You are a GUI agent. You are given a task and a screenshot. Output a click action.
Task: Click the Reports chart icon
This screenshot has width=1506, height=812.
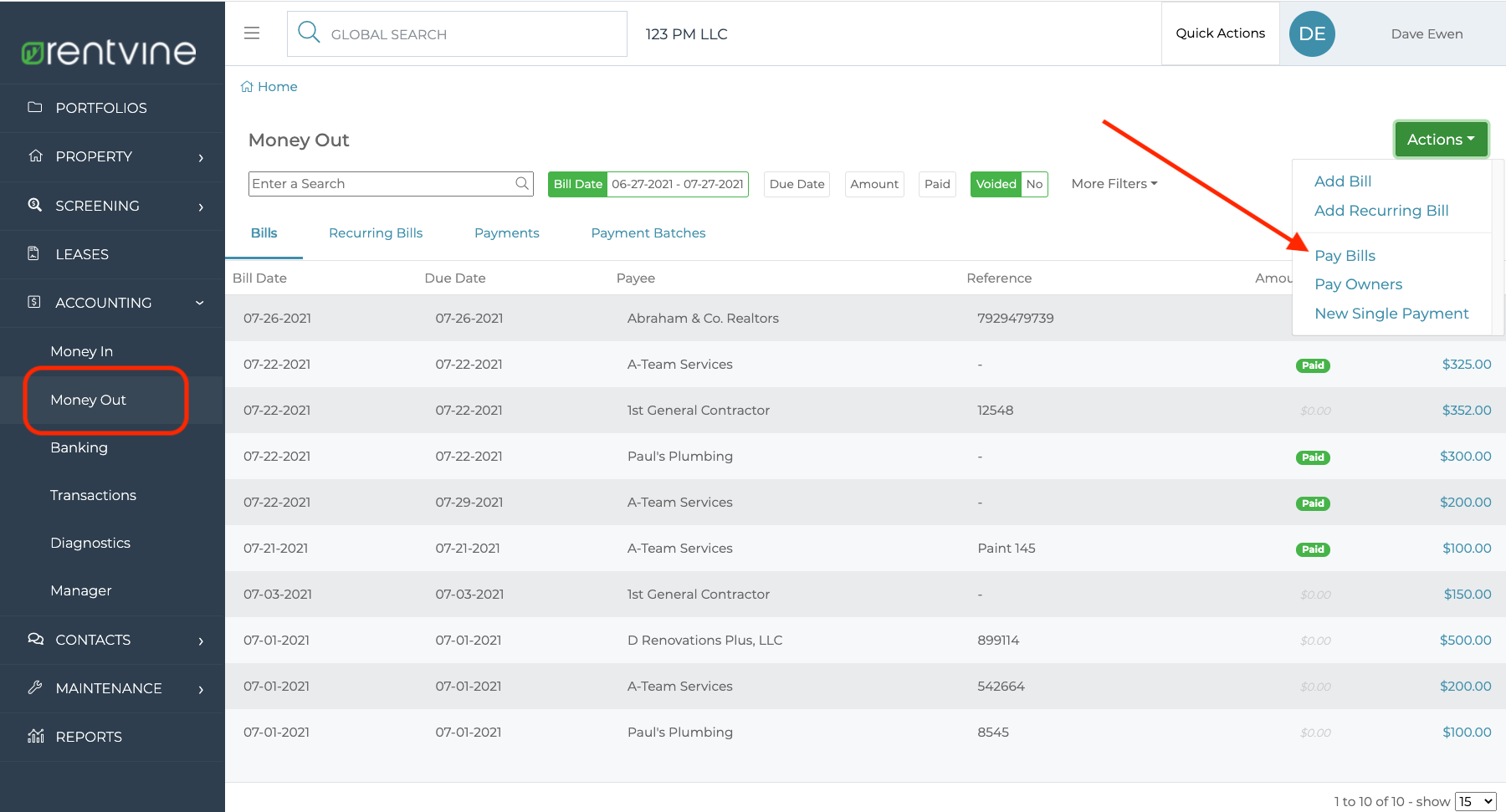[x=35, y=736]
